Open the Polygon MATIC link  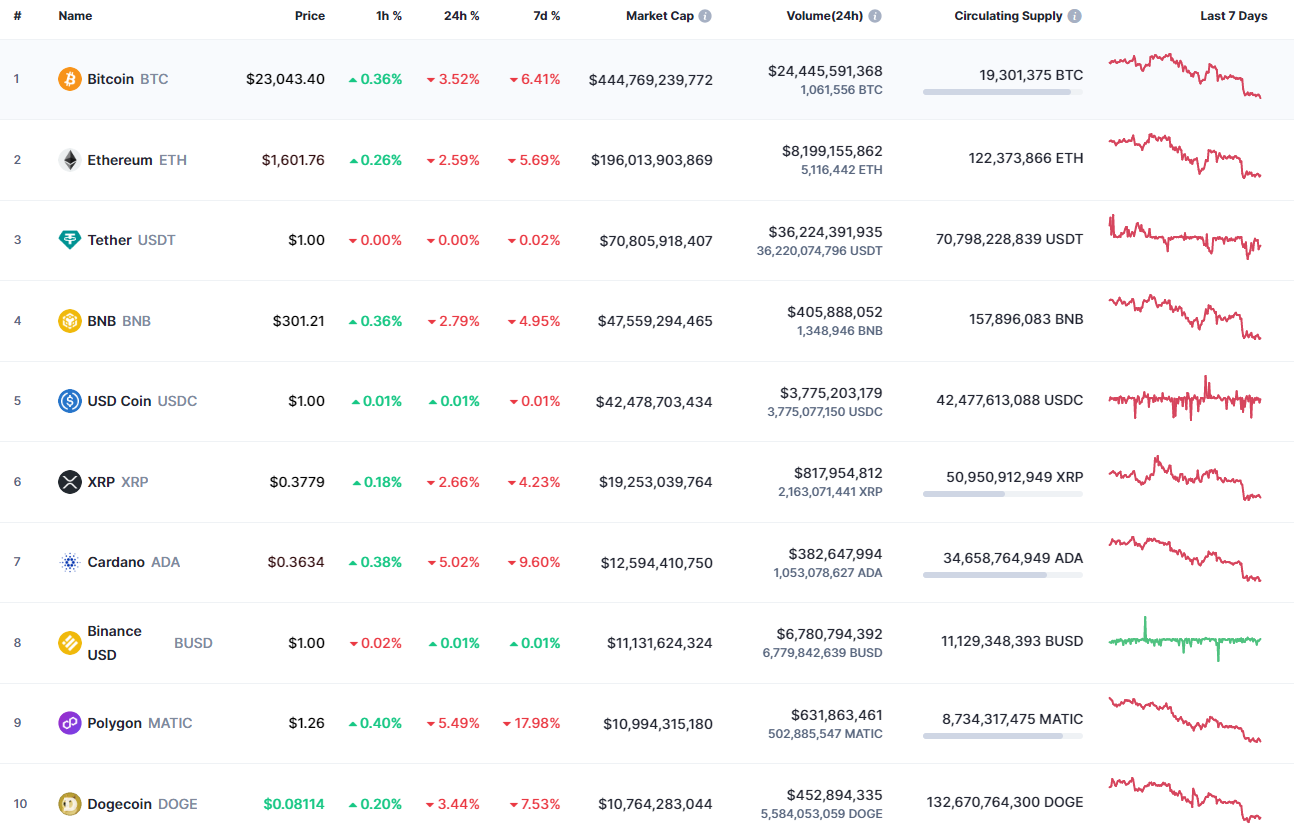(113, 722)
